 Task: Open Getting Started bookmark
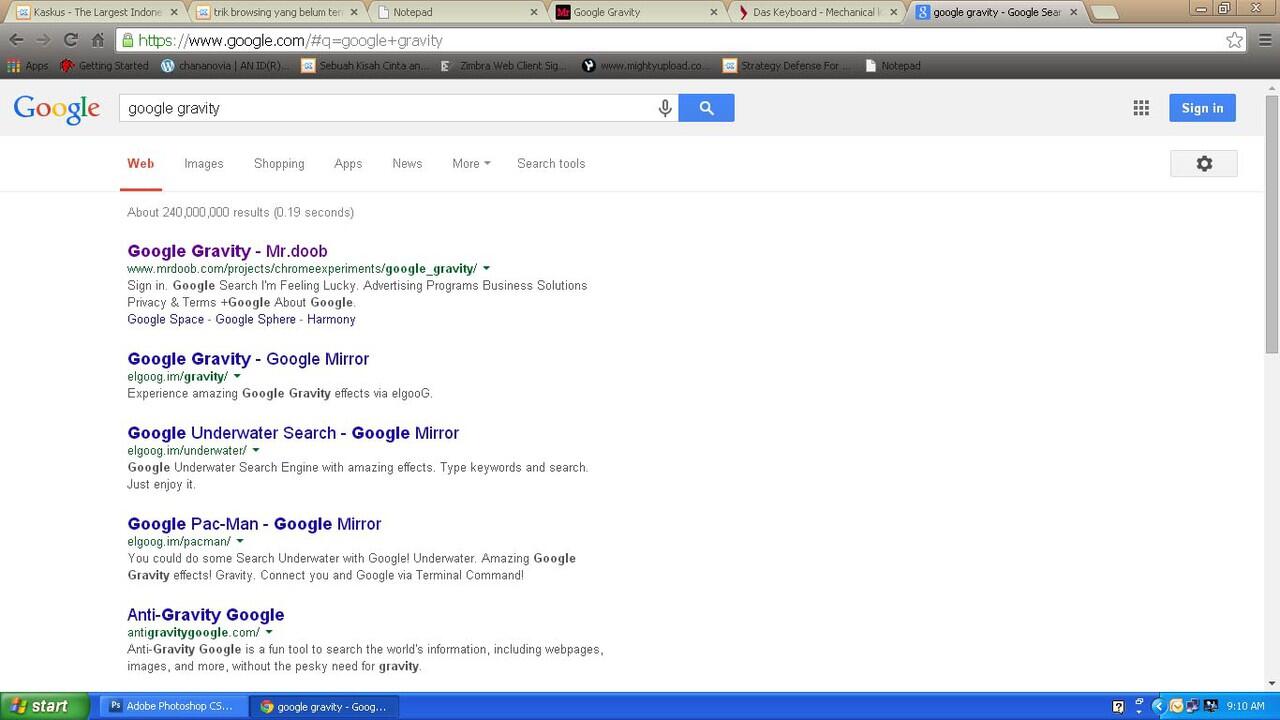coord(104,66)
